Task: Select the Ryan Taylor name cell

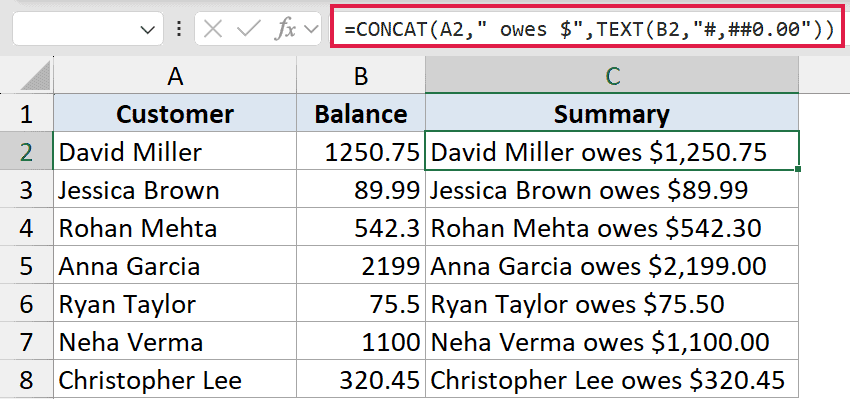Action: [x=175, y=304]
